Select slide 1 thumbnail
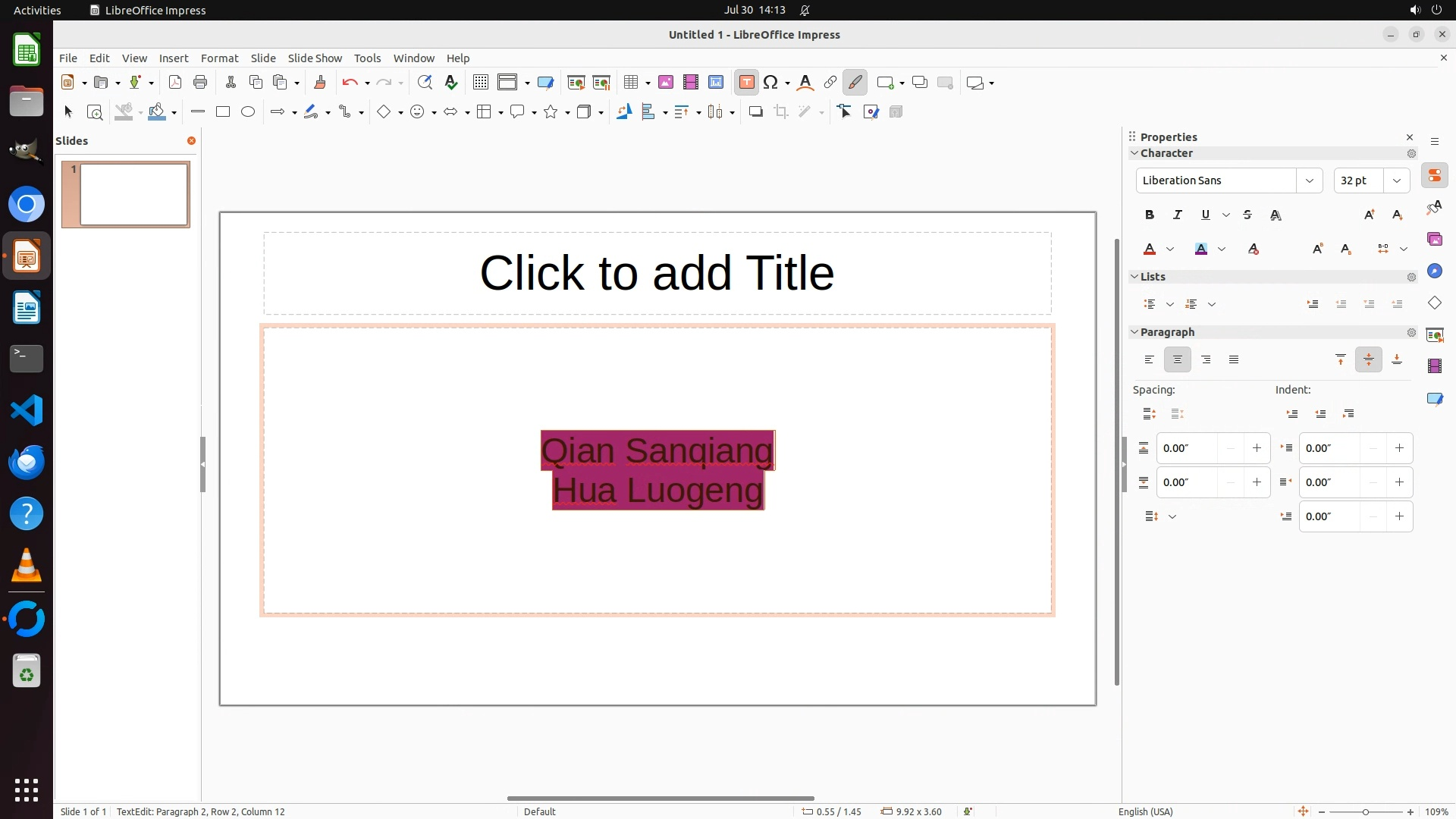Viewport: 1456px width, 819px height. coord(133,195)
